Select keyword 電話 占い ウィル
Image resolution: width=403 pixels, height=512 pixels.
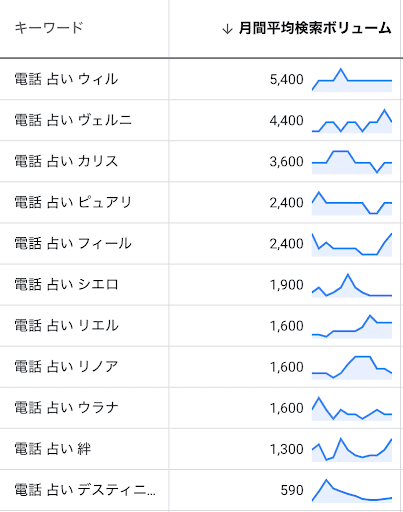66,79
